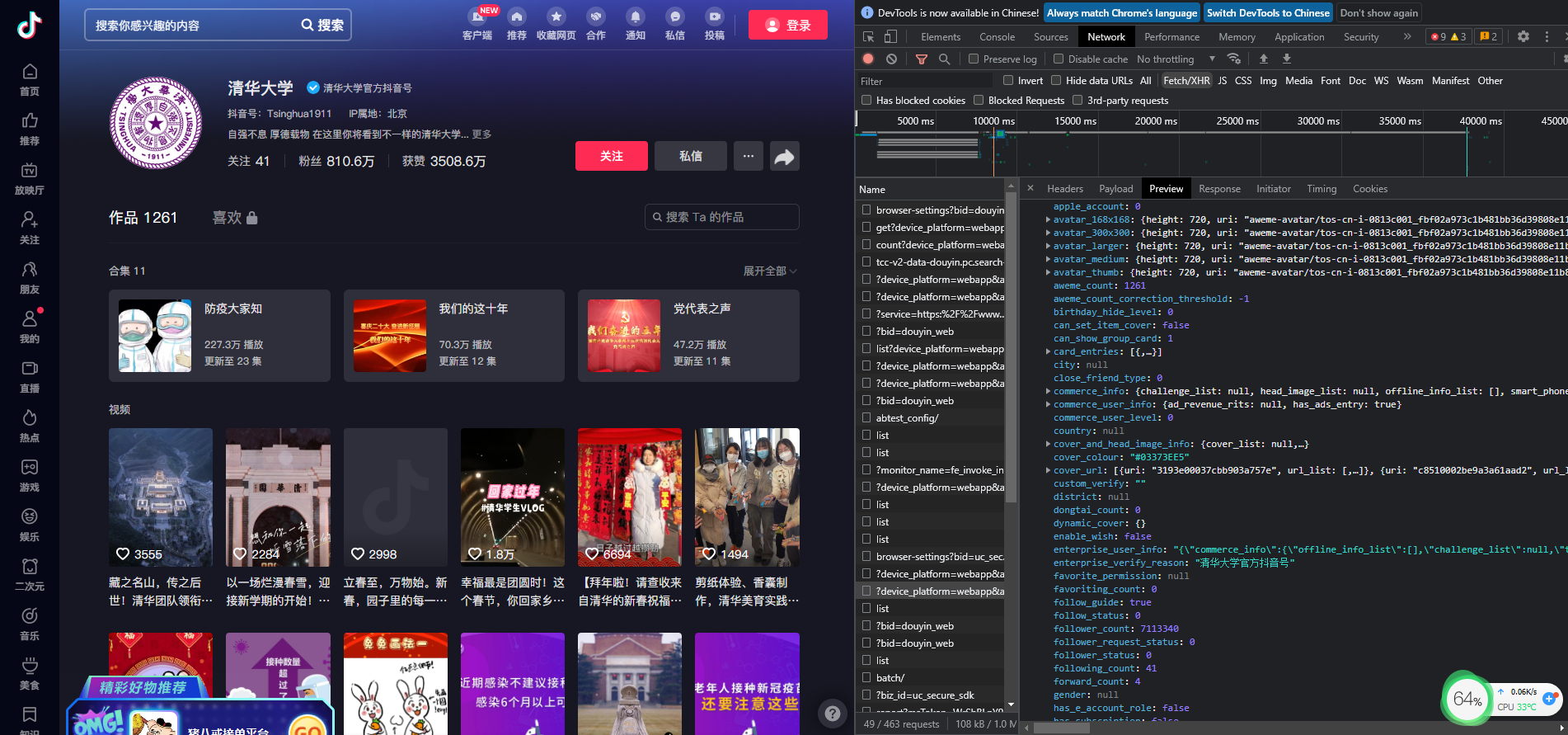Open the Douyin logo home link
The width and height of the screenshot is (1568, 735).
point(30,25)
